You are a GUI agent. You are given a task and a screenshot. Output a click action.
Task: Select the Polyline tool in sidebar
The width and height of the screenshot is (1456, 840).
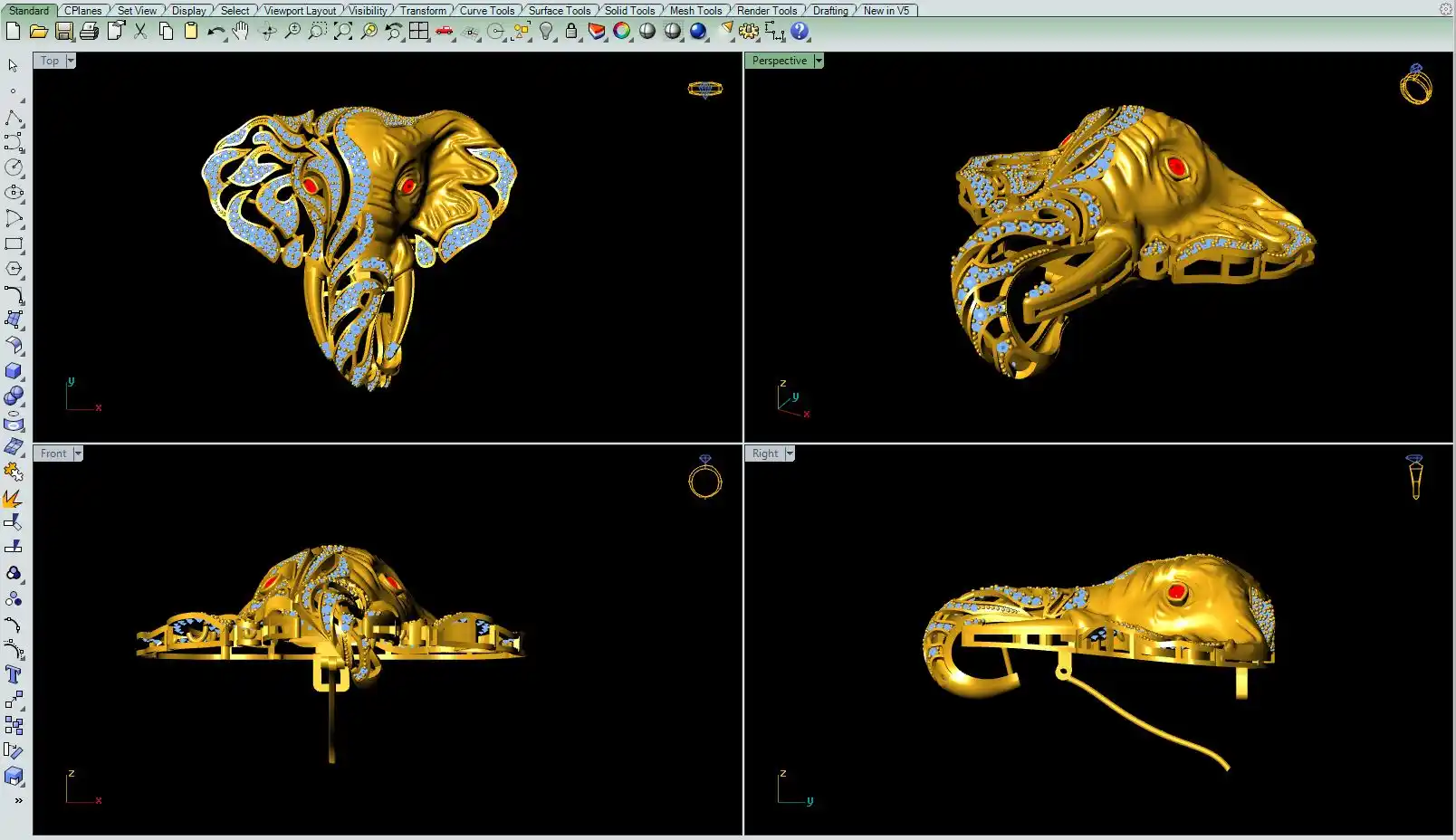click(14, 117)
